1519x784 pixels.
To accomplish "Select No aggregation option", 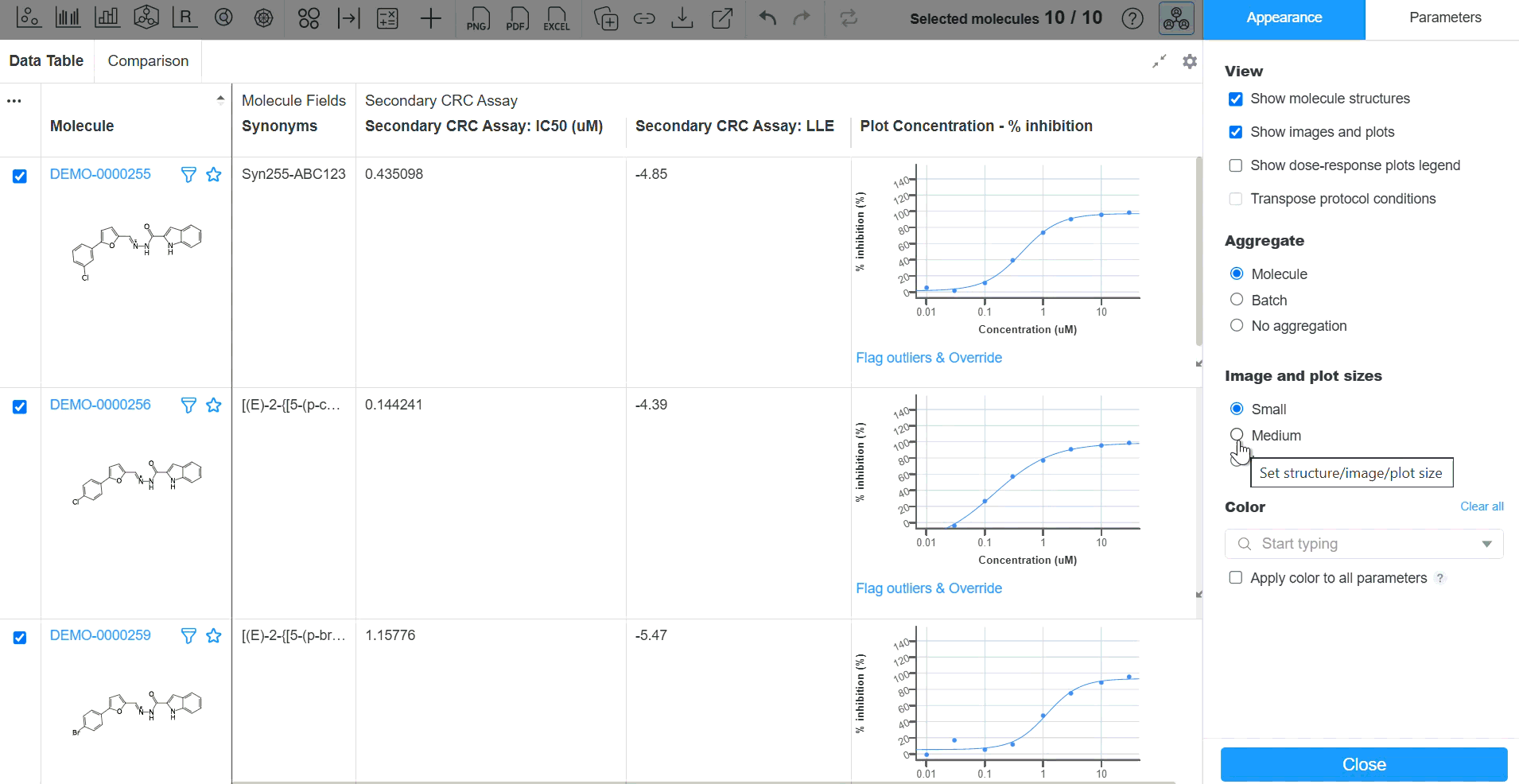I will [x=1237, y=325].
